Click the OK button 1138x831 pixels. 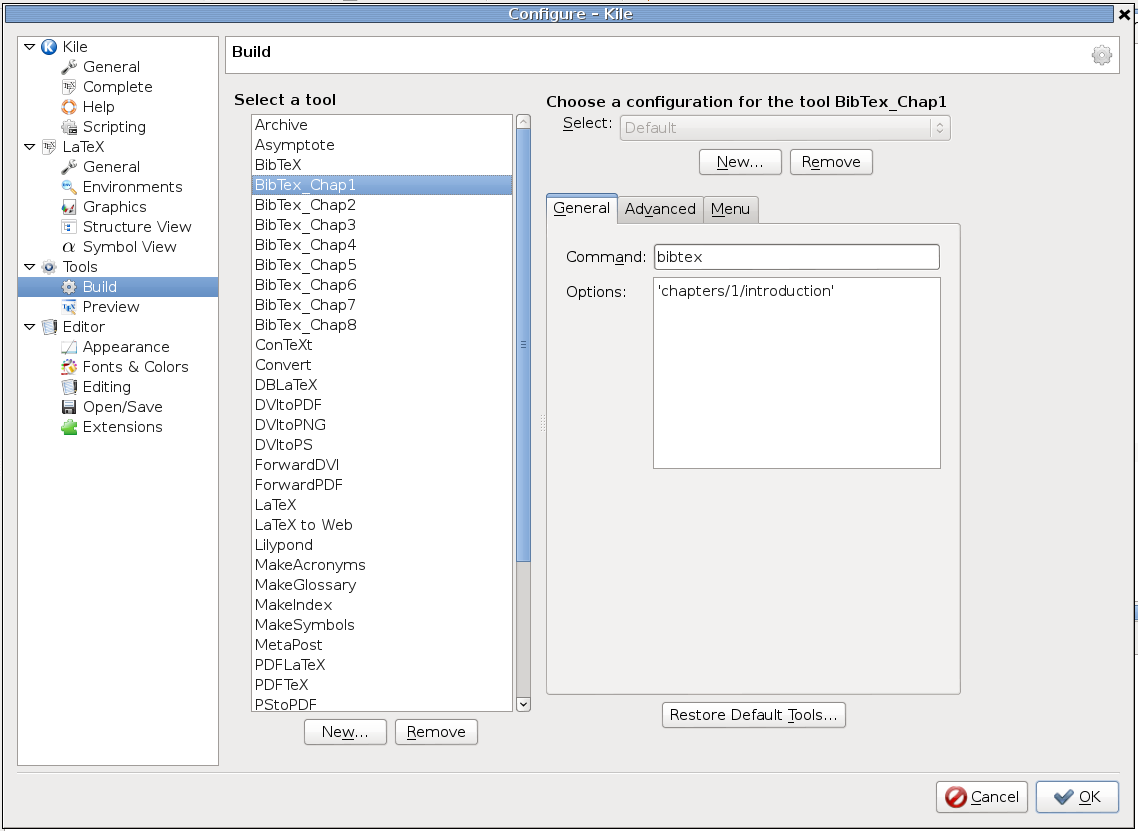coord(1077,797)
